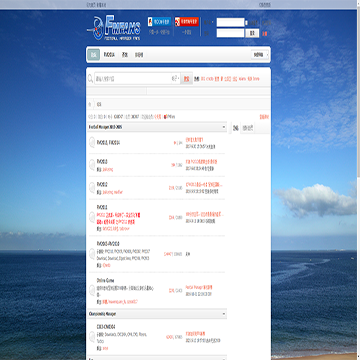This screenshot has height=360, width=360.
Task: Click the magnifier icon beside search box
Action: pyautogui.click(x=90, y=79)
